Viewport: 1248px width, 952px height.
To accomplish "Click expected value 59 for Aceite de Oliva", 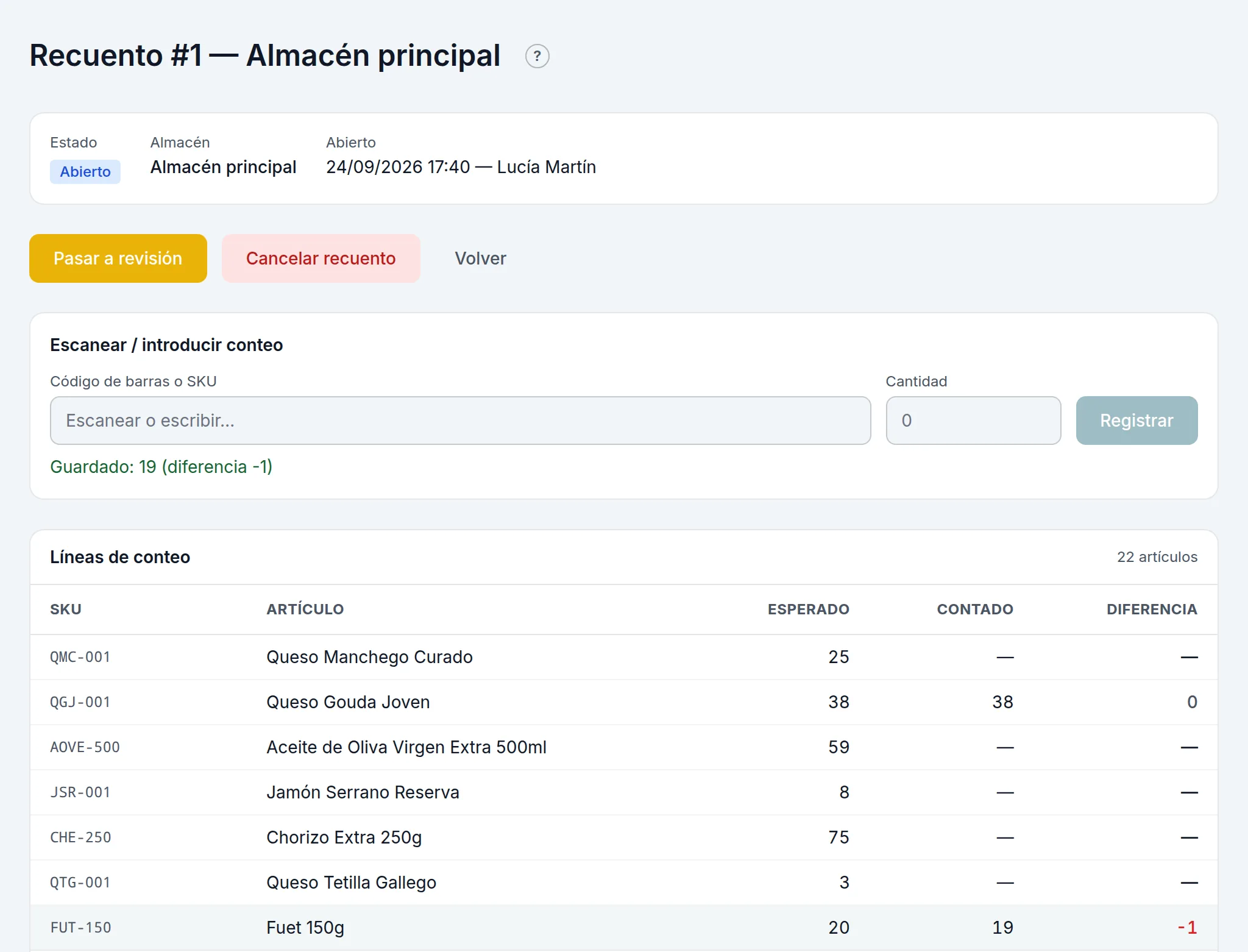I will point(838,747).
